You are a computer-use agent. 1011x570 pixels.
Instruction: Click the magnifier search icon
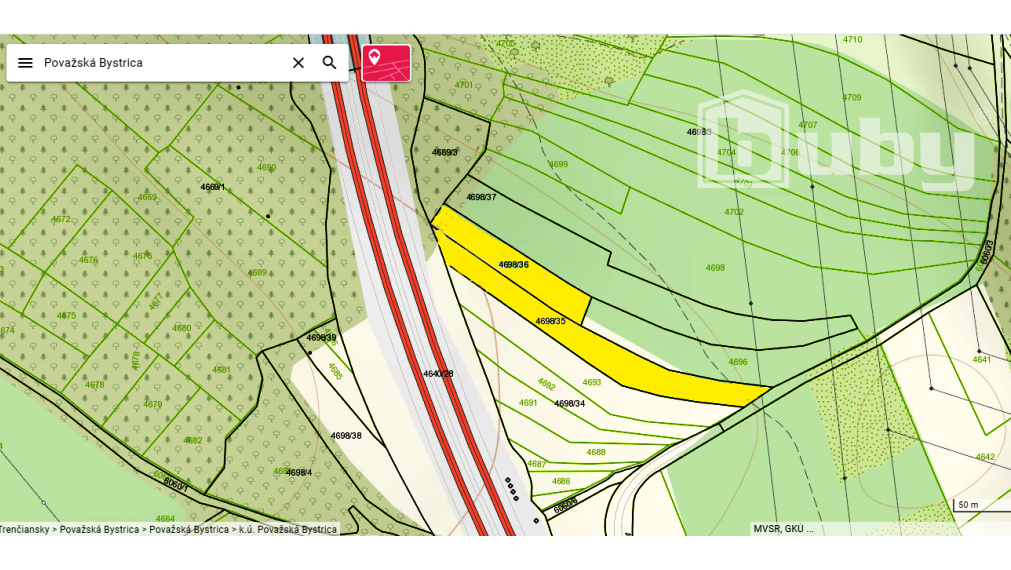point(329,63)
